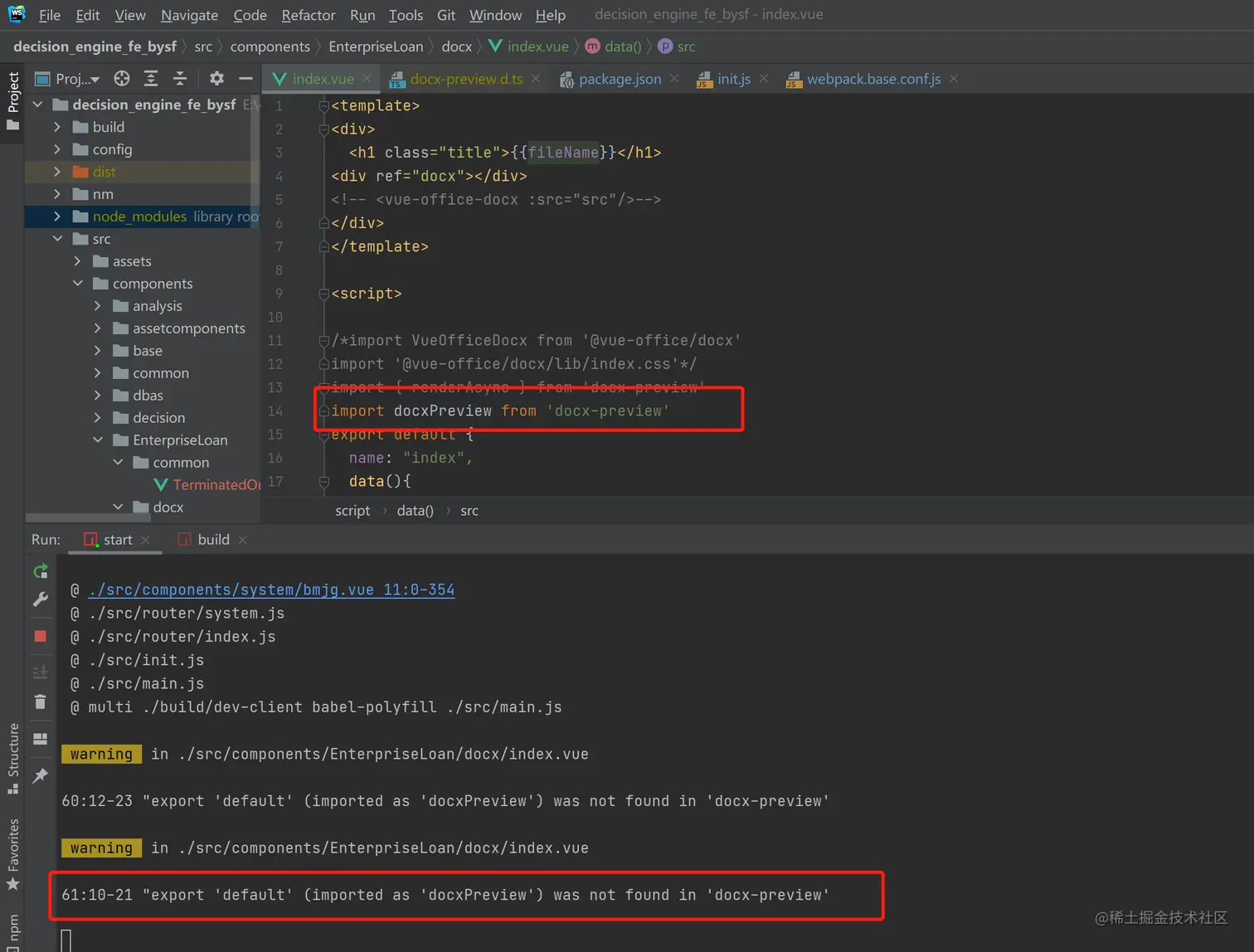The width and height of the screenshot is (1254, 952).
Task: Toggle the Favorites tool window side tab
Action: [12, 853]
